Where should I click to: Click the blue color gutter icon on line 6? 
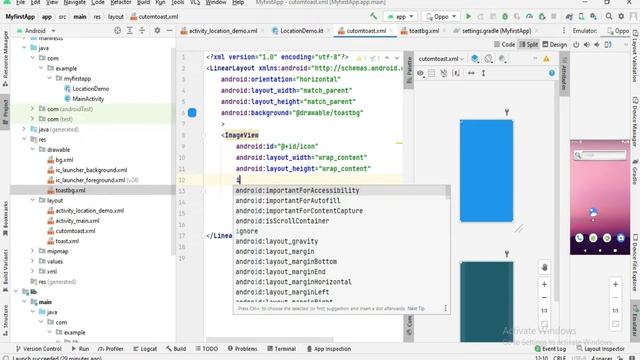192,113
